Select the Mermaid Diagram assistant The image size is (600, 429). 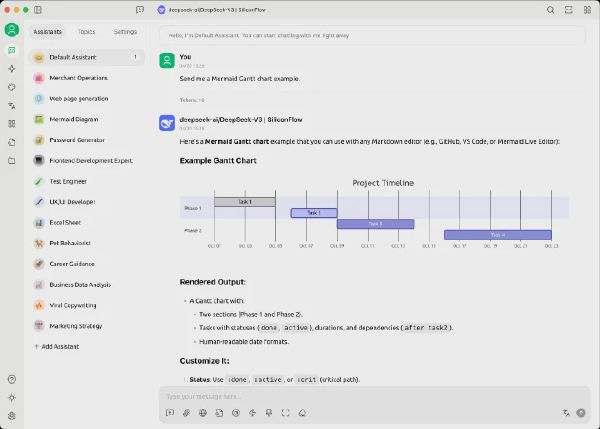[x=87, y=119]
